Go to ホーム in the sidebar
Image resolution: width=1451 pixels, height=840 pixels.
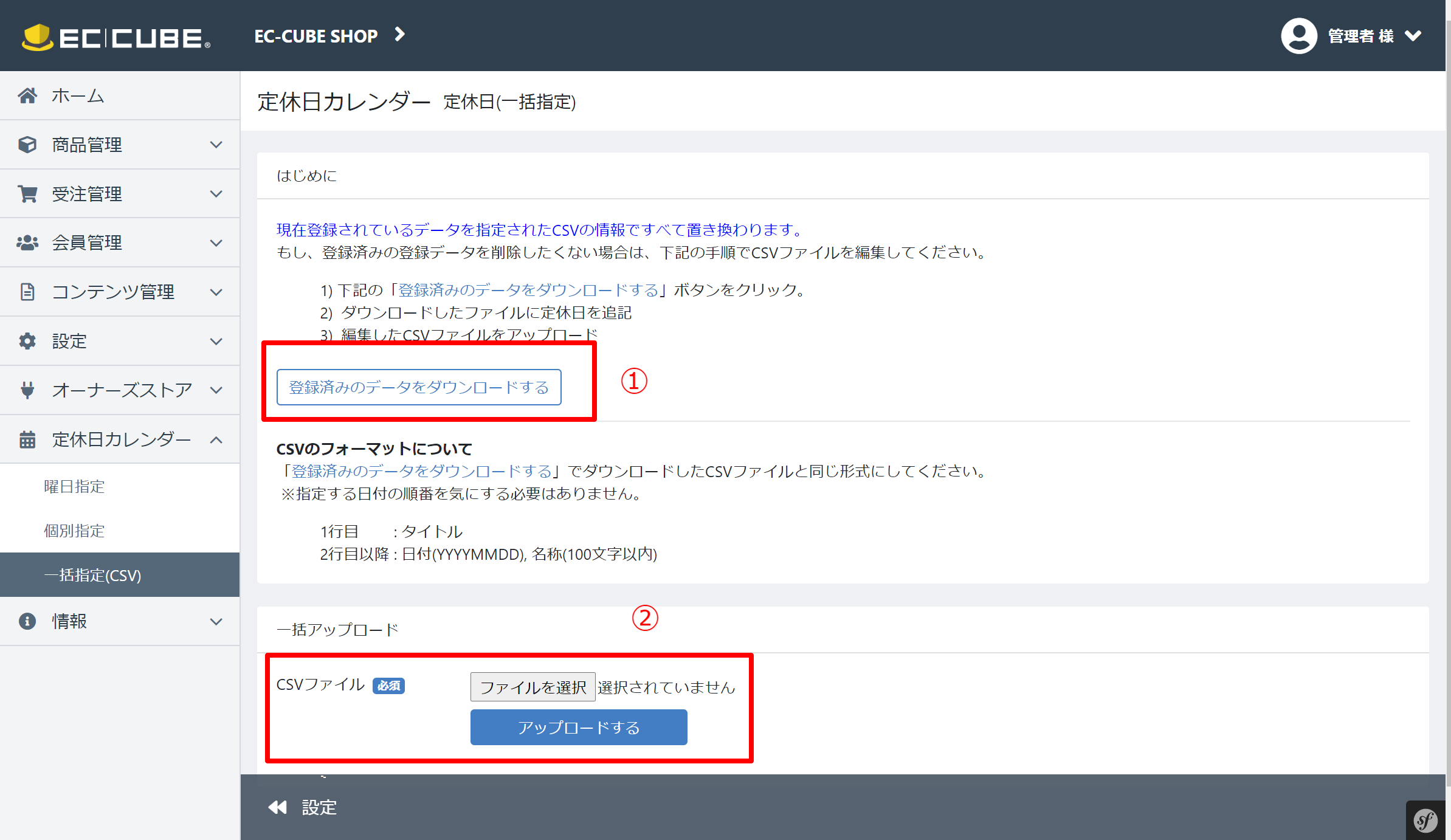pyautogui.click(x=120, y=95)
